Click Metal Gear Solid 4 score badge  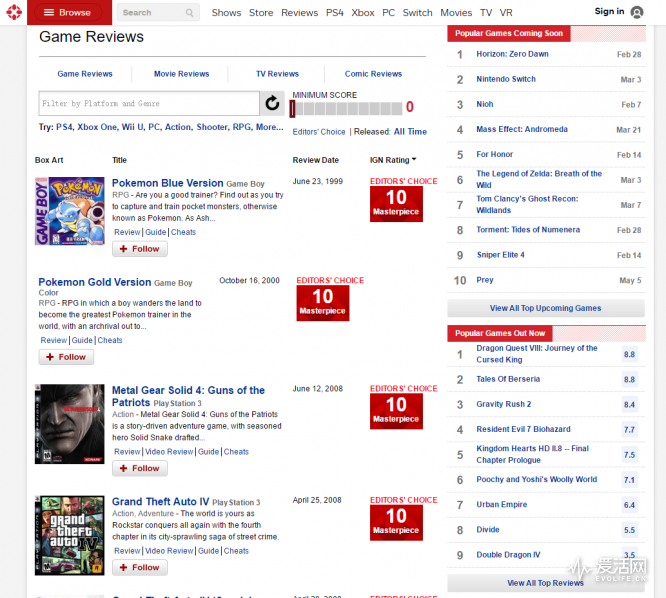(396, 411)
